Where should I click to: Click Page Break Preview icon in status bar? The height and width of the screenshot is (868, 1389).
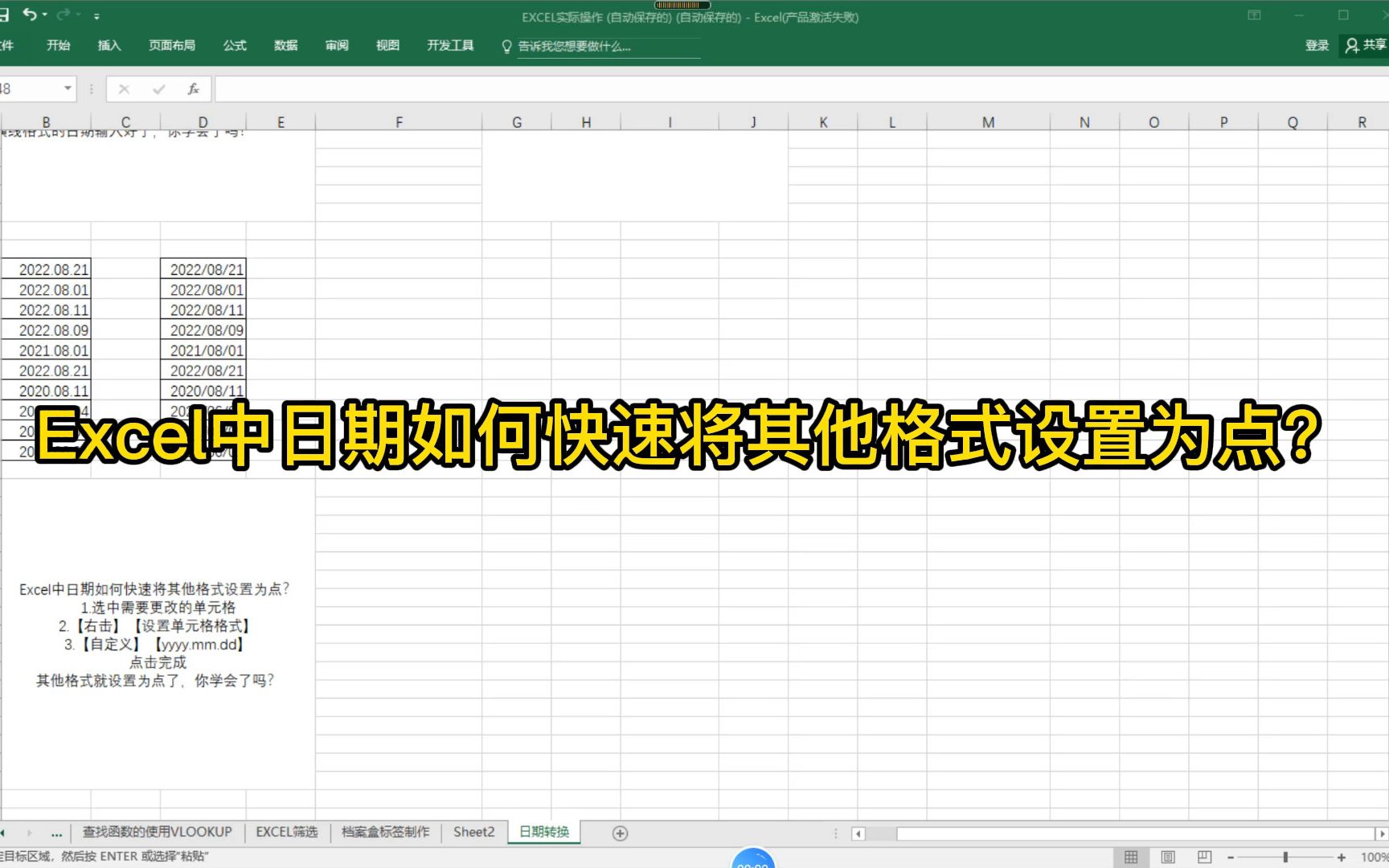tap(1203, 857)
